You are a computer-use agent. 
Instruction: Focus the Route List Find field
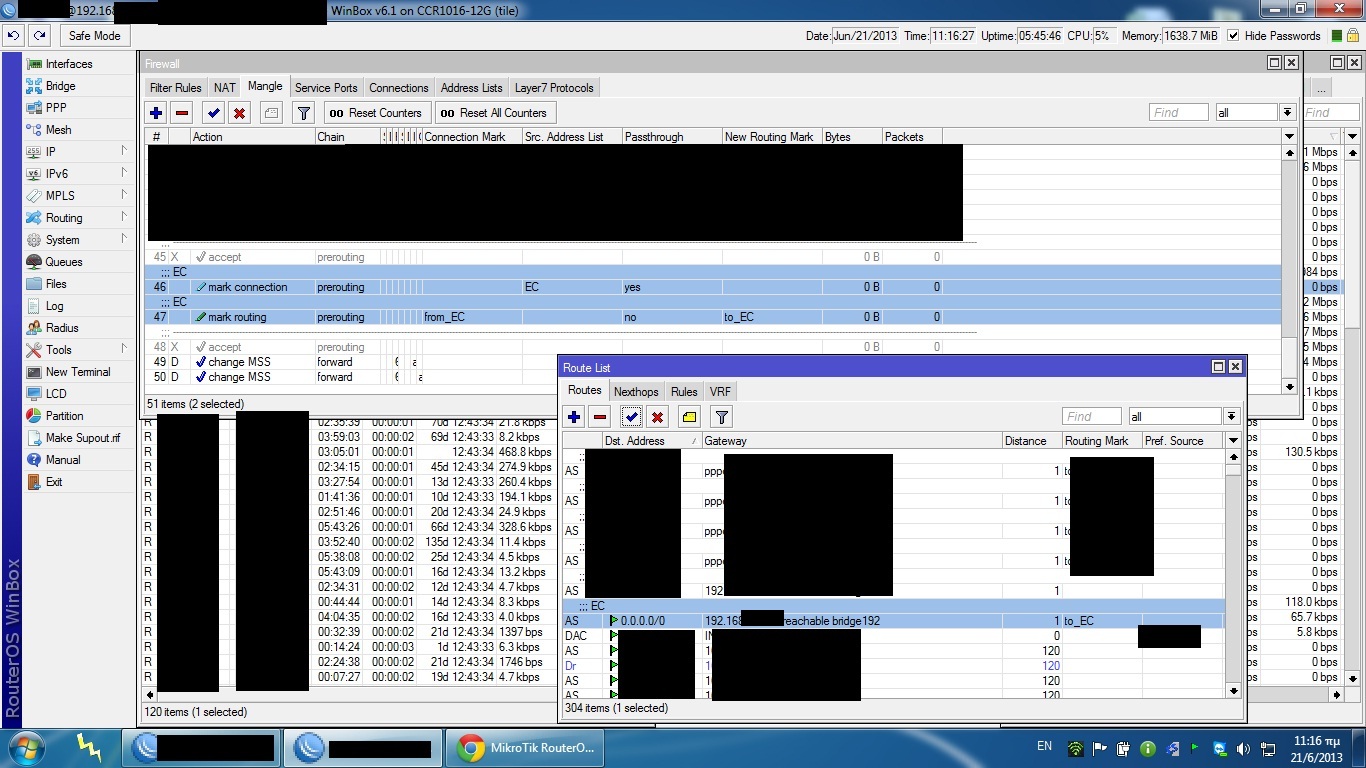[1092, 416]
